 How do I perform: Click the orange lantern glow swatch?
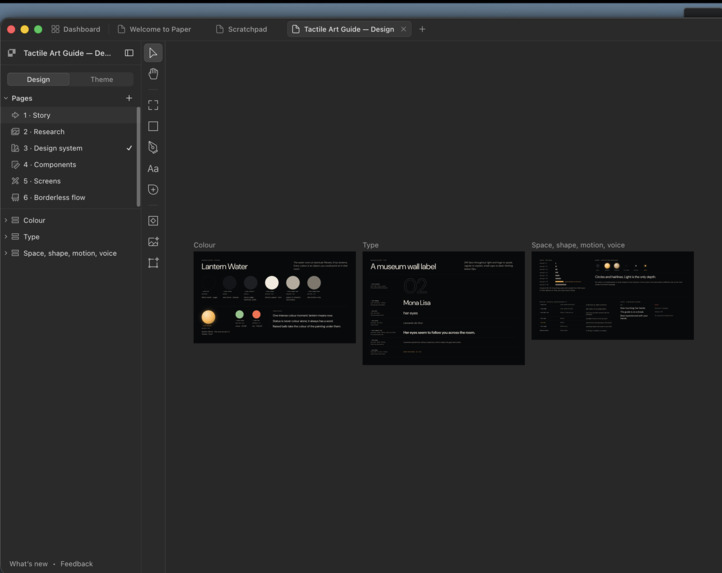(x=208, y=317)
